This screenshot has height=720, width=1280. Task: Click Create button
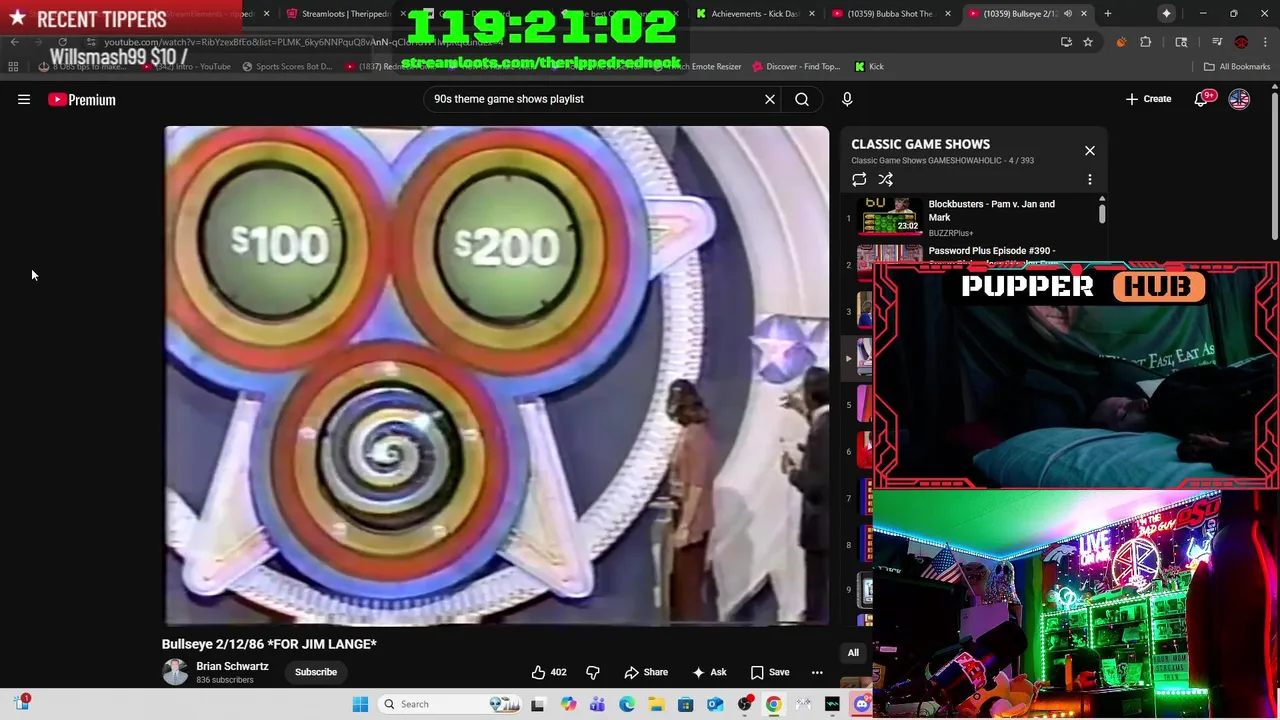1148,99
